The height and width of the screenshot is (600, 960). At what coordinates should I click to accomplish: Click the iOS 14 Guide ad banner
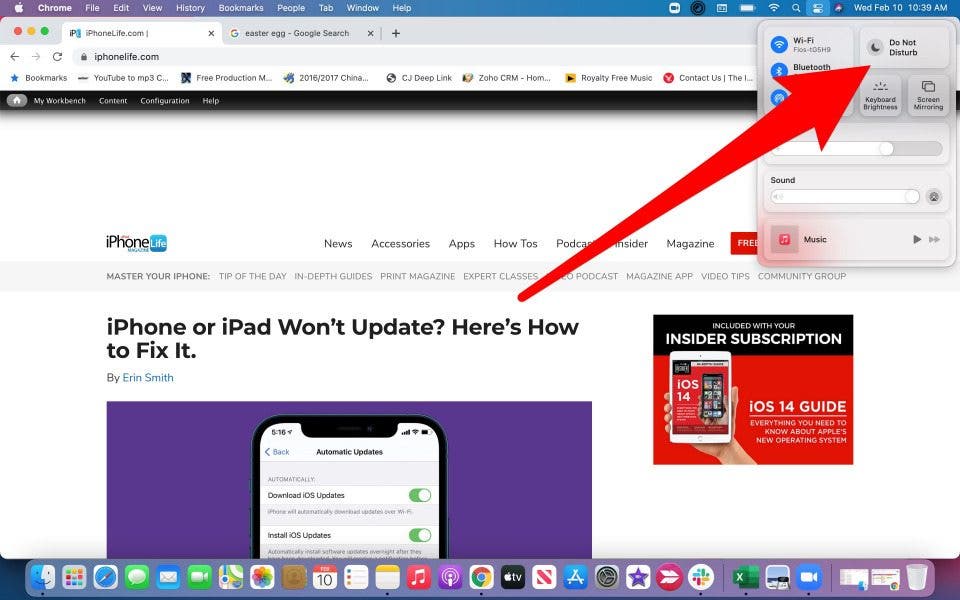(753, 390)
